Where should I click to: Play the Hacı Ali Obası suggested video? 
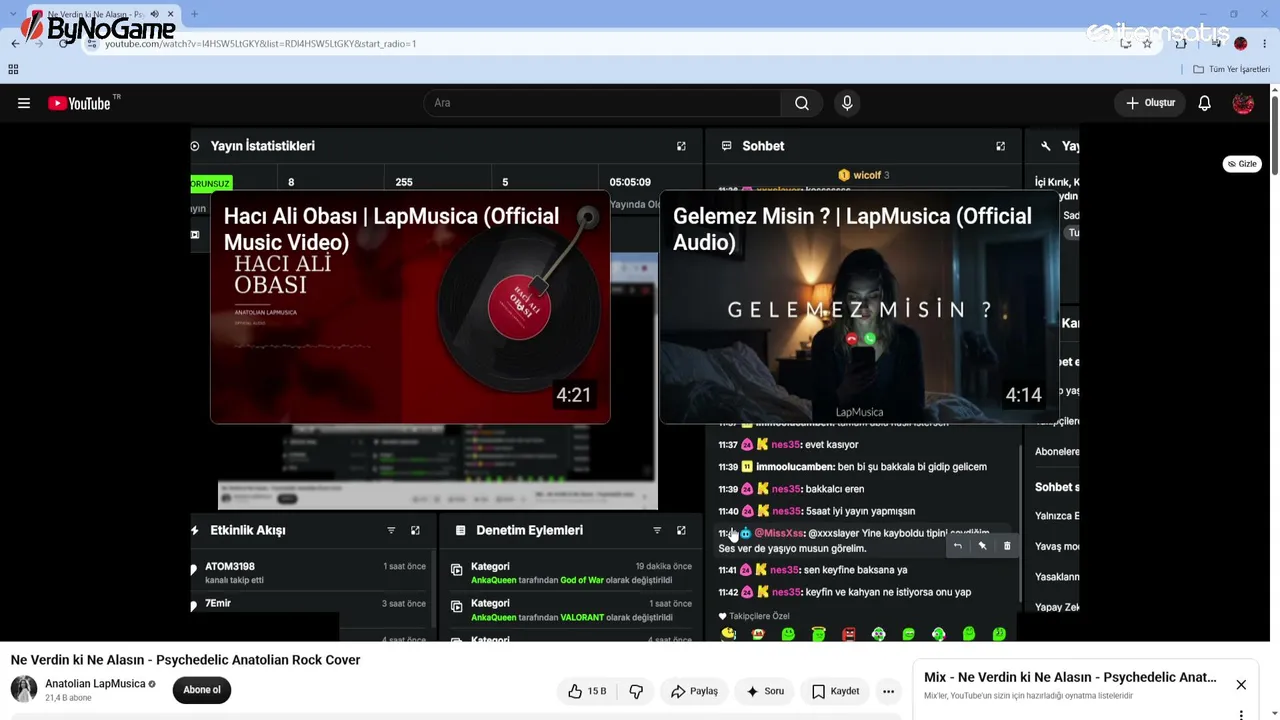click(x=410, y=307)
